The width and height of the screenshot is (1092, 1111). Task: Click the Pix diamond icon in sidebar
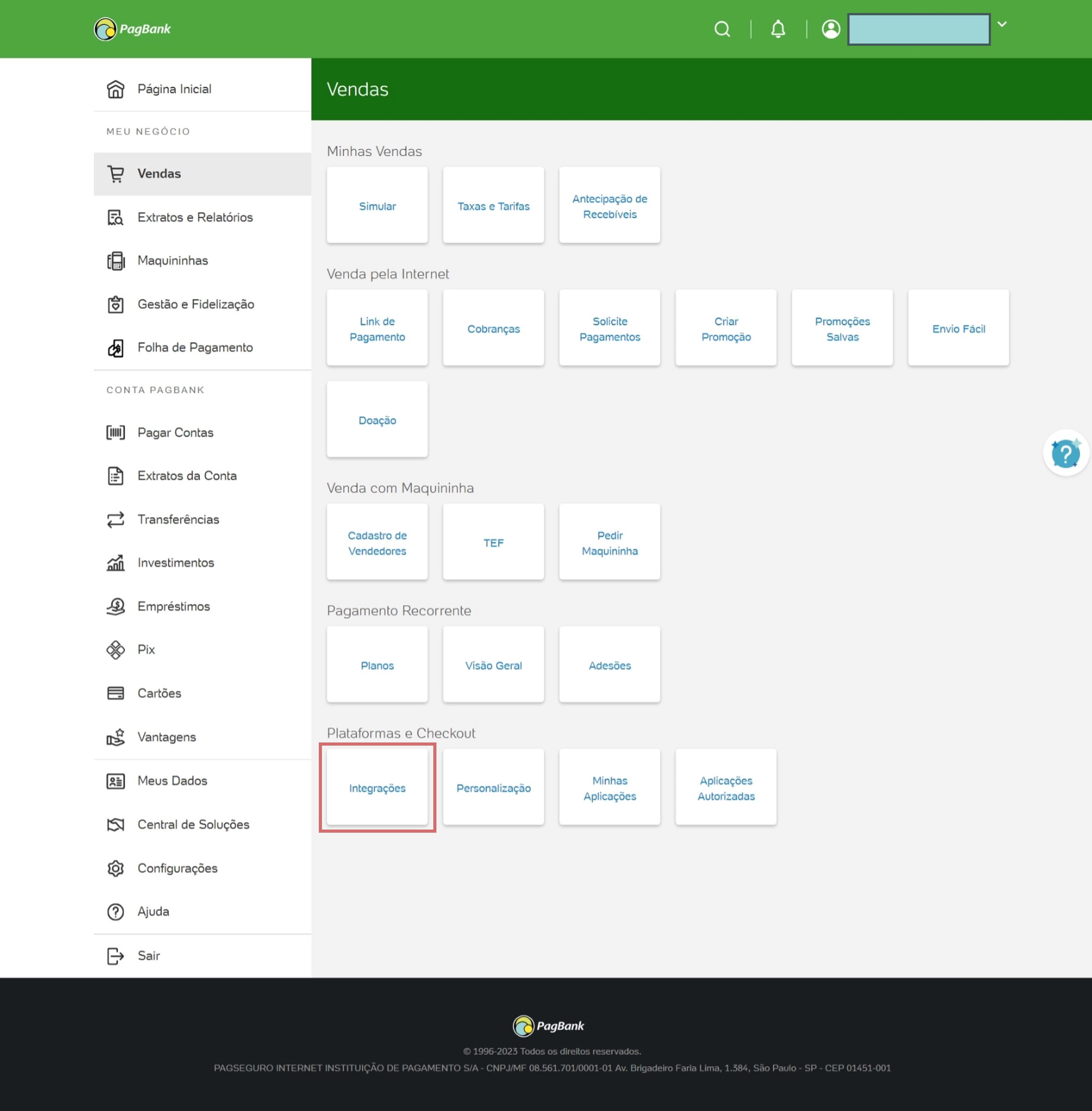(115, 650)
